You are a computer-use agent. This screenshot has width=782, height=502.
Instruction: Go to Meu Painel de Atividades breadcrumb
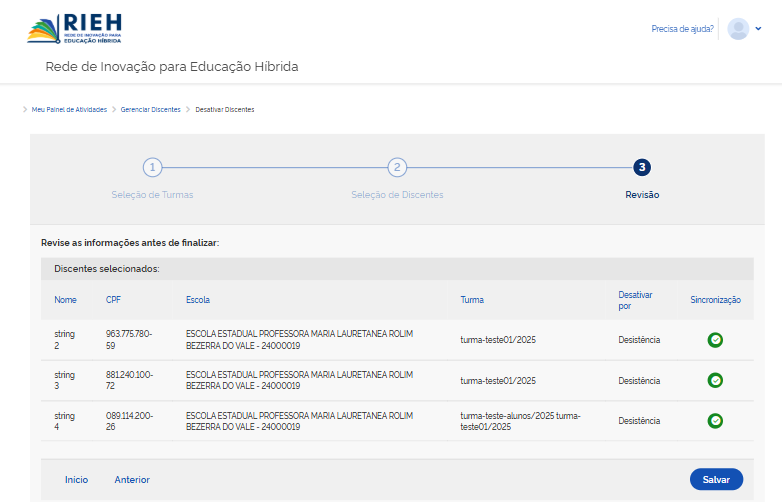coord(69,109)
